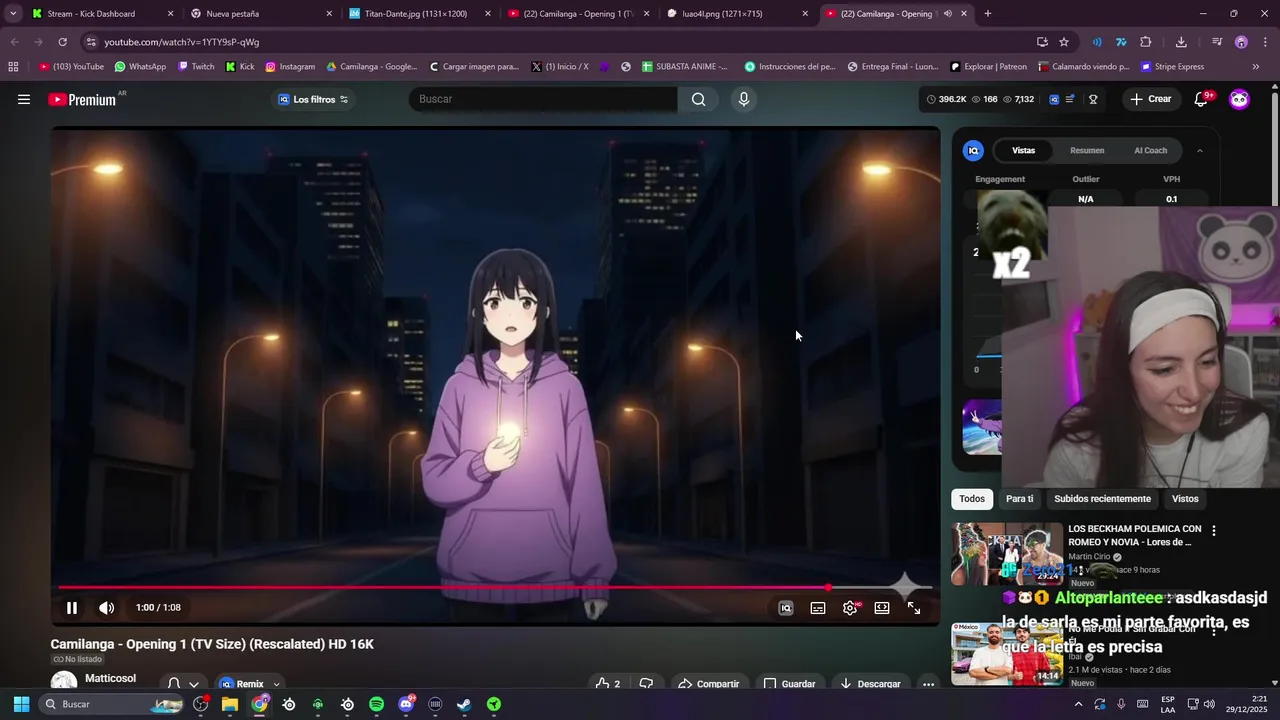This screenshot has width=1280, height=720.
Task: Select the Vistas tab in vidIQ panel
Action: click(1023, 150)
